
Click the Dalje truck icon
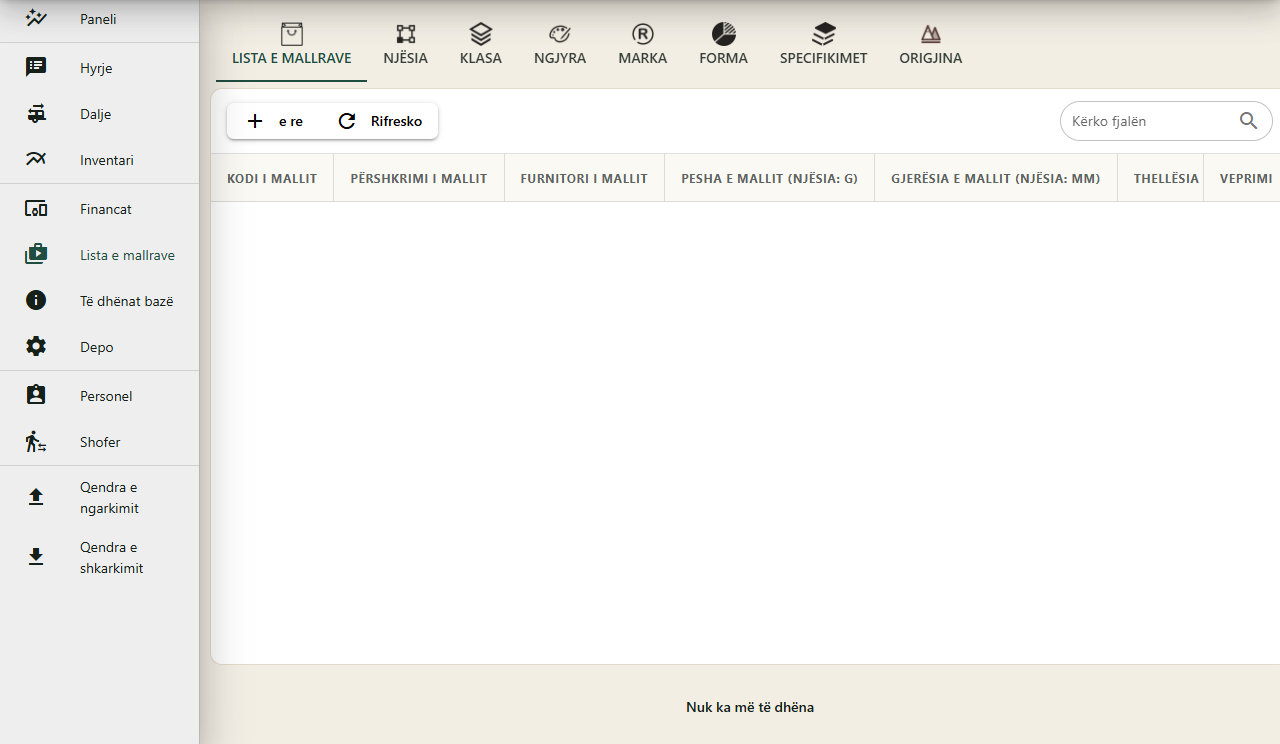pos(36,114)
